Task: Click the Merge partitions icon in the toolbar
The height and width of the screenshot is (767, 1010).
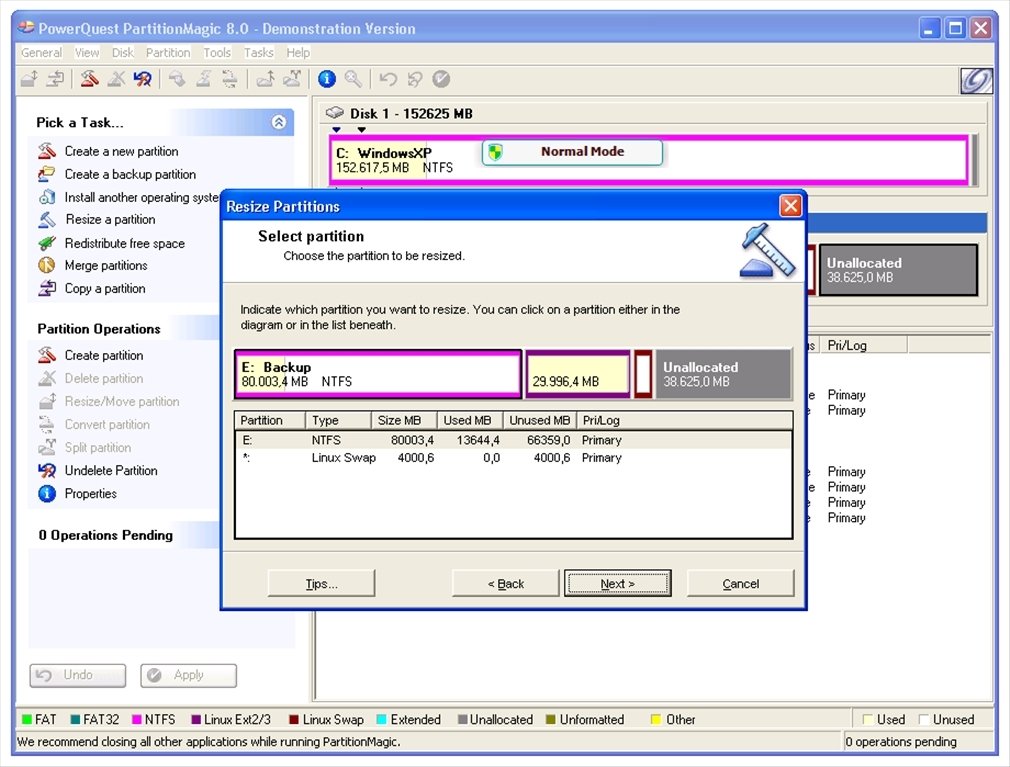Action: [265, 79]
